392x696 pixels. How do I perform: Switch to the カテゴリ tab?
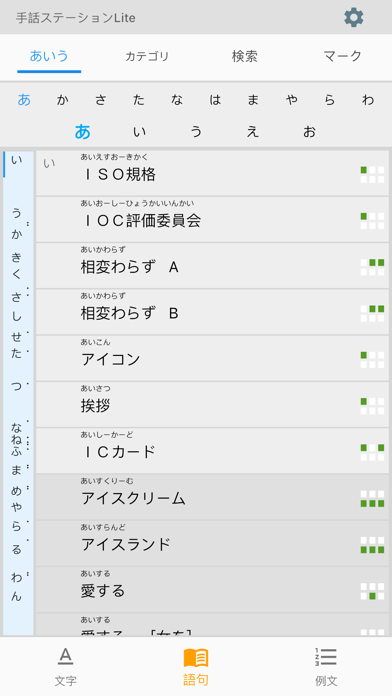click(x=147, y=56)
